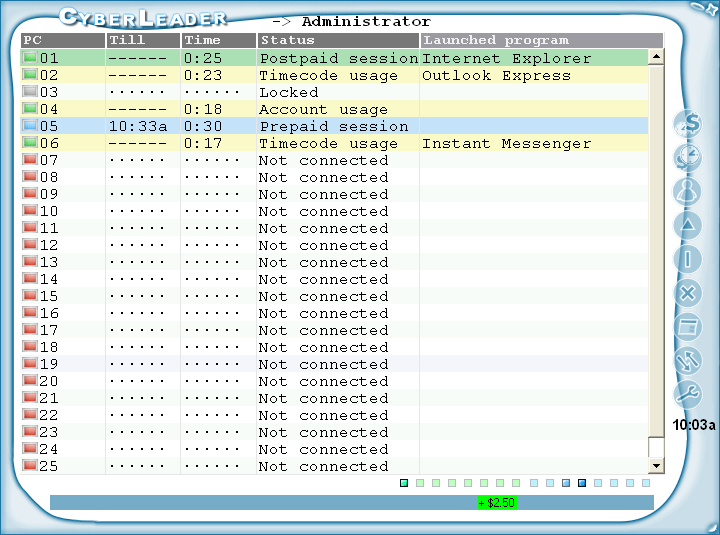Click the white scrollbar thumb near the bottom
The width and height of the screenshot is (720, 535).
coord(656,447)
